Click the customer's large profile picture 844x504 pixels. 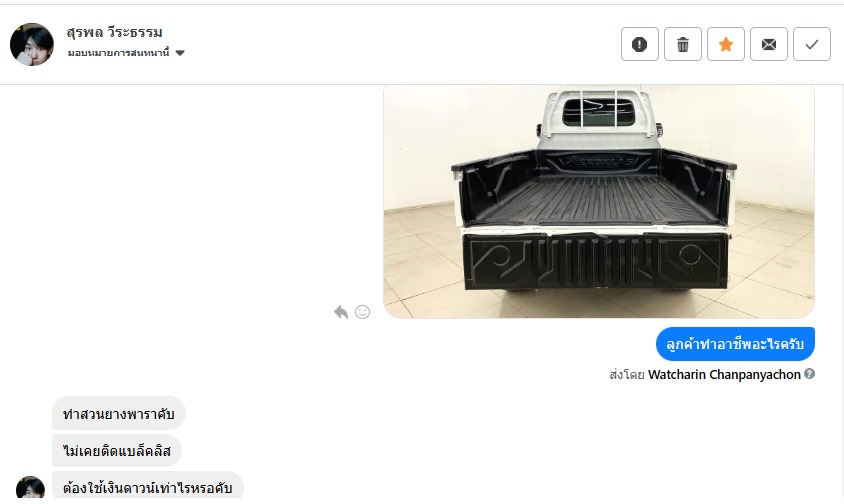point(32,45)
